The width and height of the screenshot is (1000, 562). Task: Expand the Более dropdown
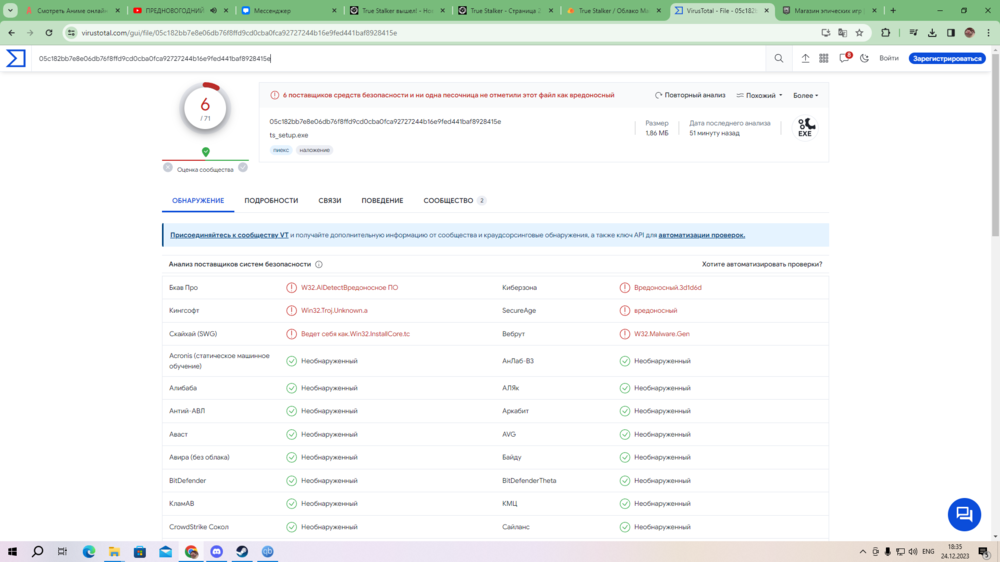point(805,96)
